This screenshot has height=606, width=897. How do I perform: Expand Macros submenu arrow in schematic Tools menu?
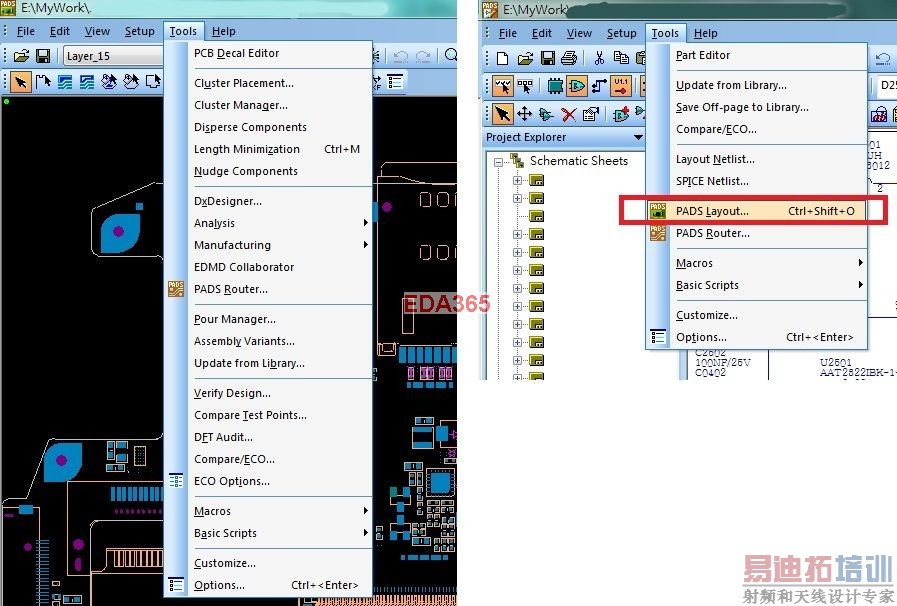[x=860, y=263]
